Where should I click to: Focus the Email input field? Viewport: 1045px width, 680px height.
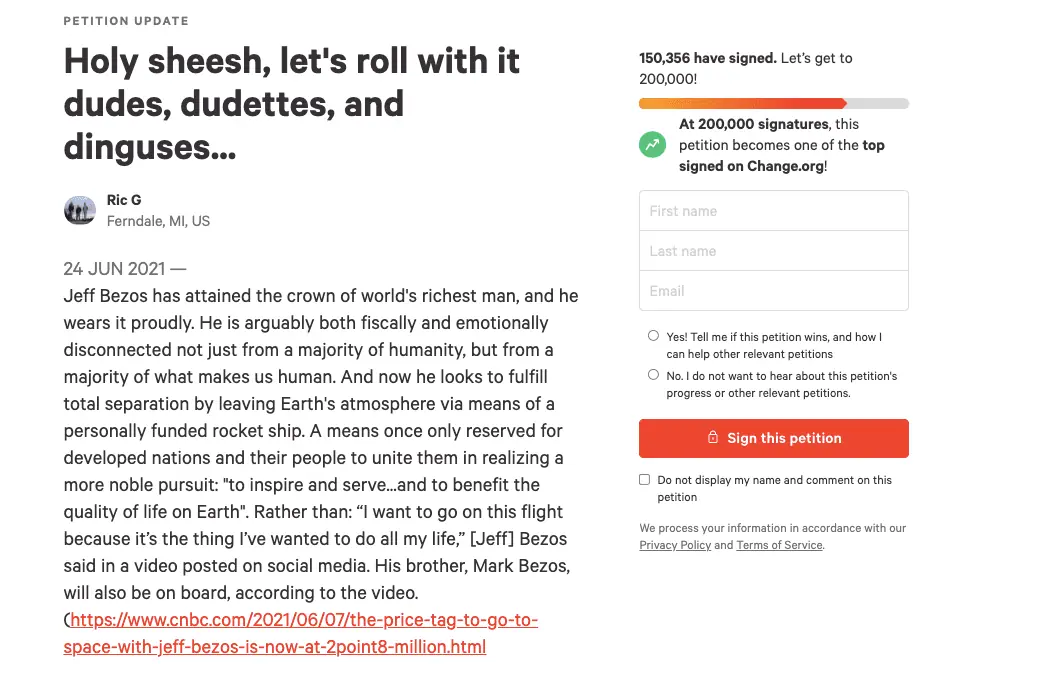(x=773, y=291)
